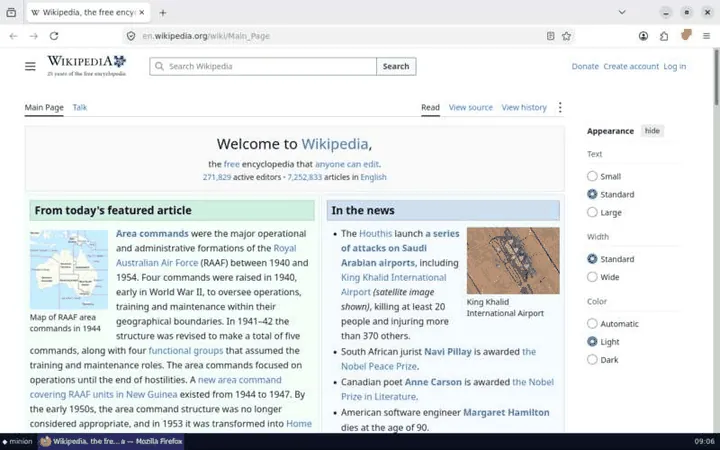Screen dimensions: 720x450
Task: Click the search magnifier icon
Action: coord(159,66)
